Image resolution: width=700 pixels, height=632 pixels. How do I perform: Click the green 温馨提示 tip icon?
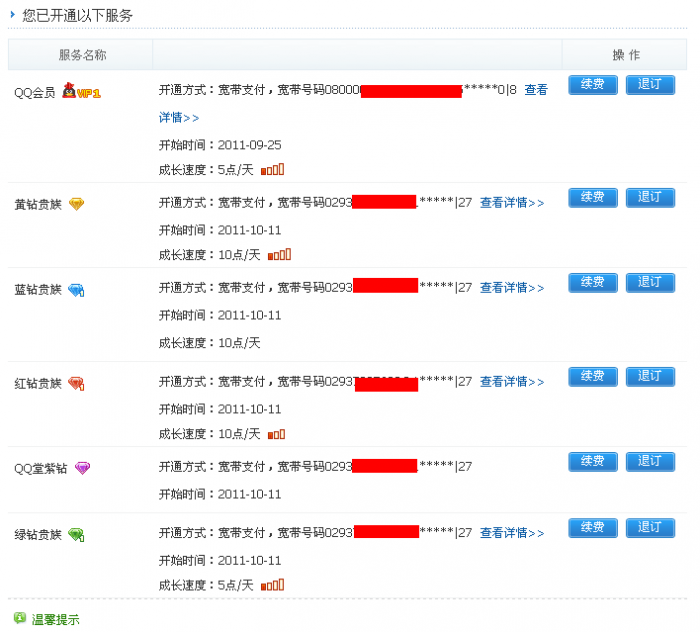pos(20,618)
